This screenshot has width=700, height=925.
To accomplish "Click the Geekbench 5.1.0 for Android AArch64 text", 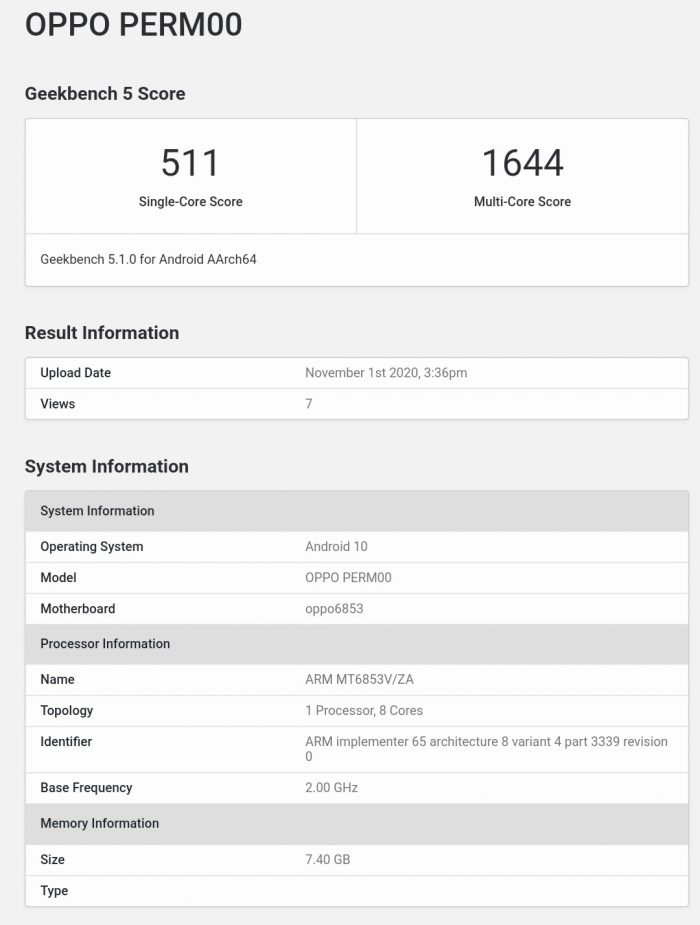I will point(148,259).
